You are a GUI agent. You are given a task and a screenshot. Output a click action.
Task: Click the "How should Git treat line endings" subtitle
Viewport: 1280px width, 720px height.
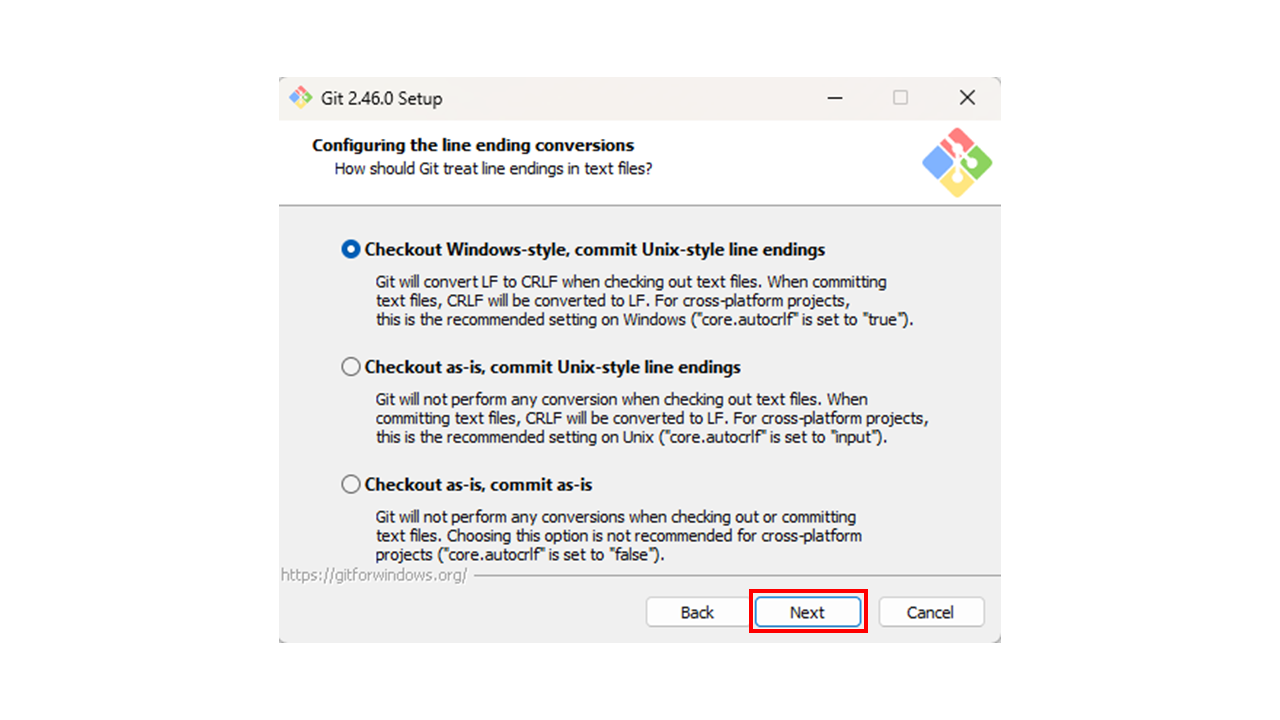[x=493, y=169]
